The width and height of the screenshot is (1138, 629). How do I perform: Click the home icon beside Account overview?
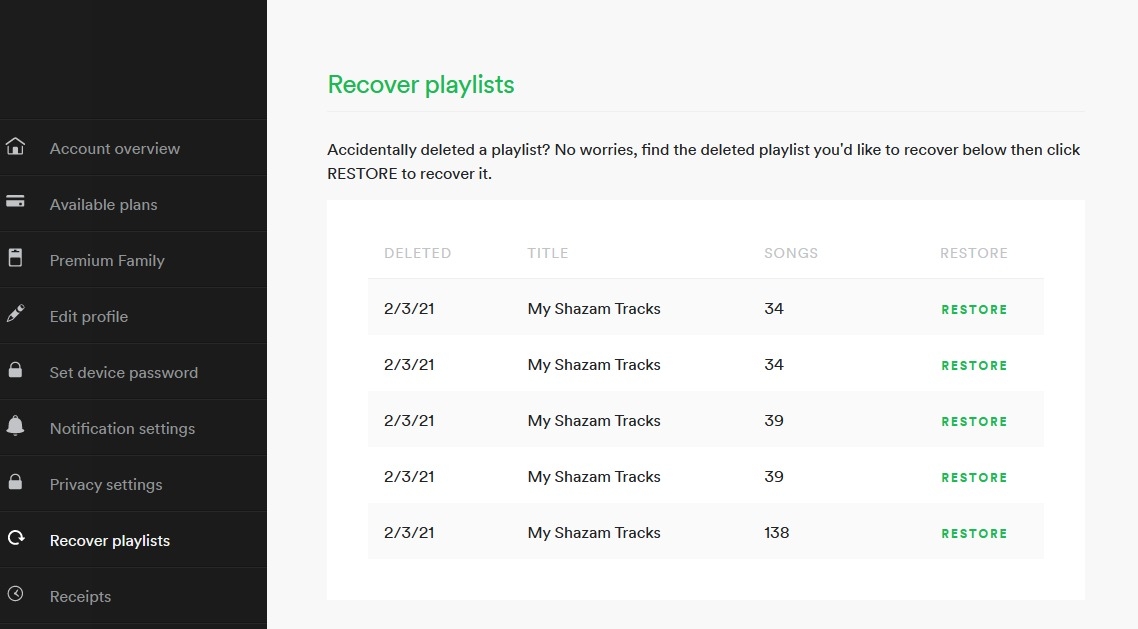pyautogui.click(x=15, y=147)
